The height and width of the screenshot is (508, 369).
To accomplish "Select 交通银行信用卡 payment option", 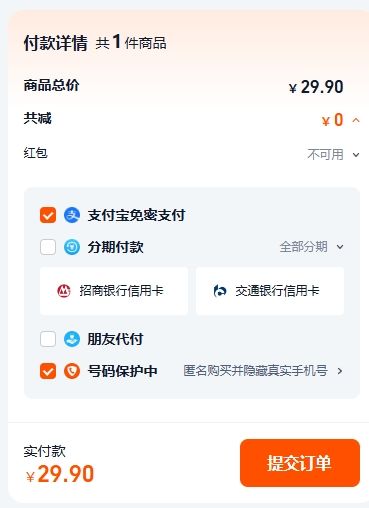I will 270,291.
